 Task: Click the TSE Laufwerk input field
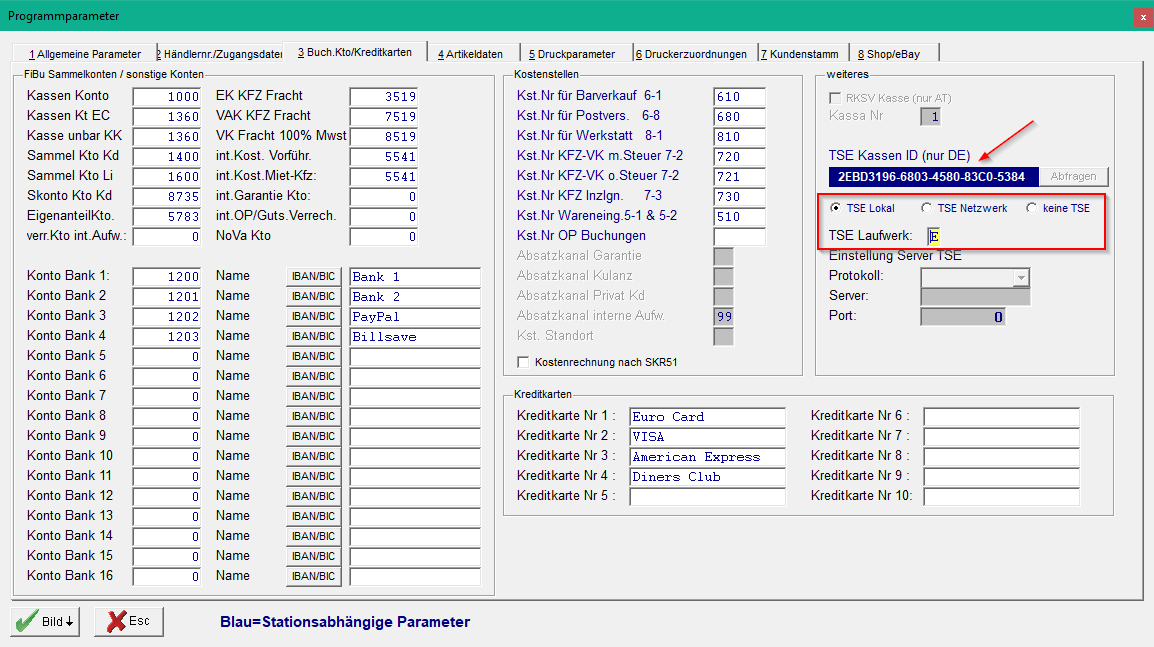(933, 236)
